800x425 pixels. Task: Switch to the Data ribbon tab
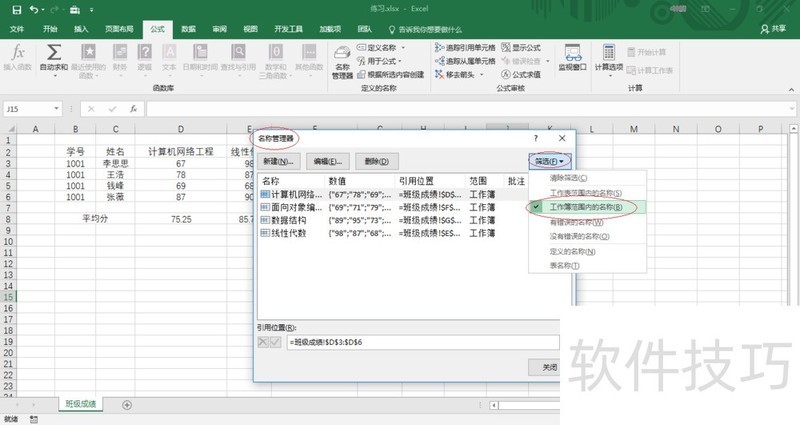(188, 29)
